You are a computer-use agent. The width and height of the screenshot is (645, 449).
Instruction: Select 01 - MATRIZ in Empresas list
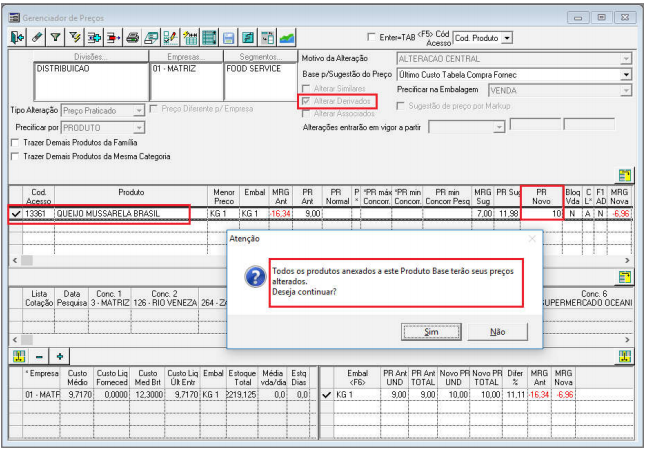(x=174, y=69)
